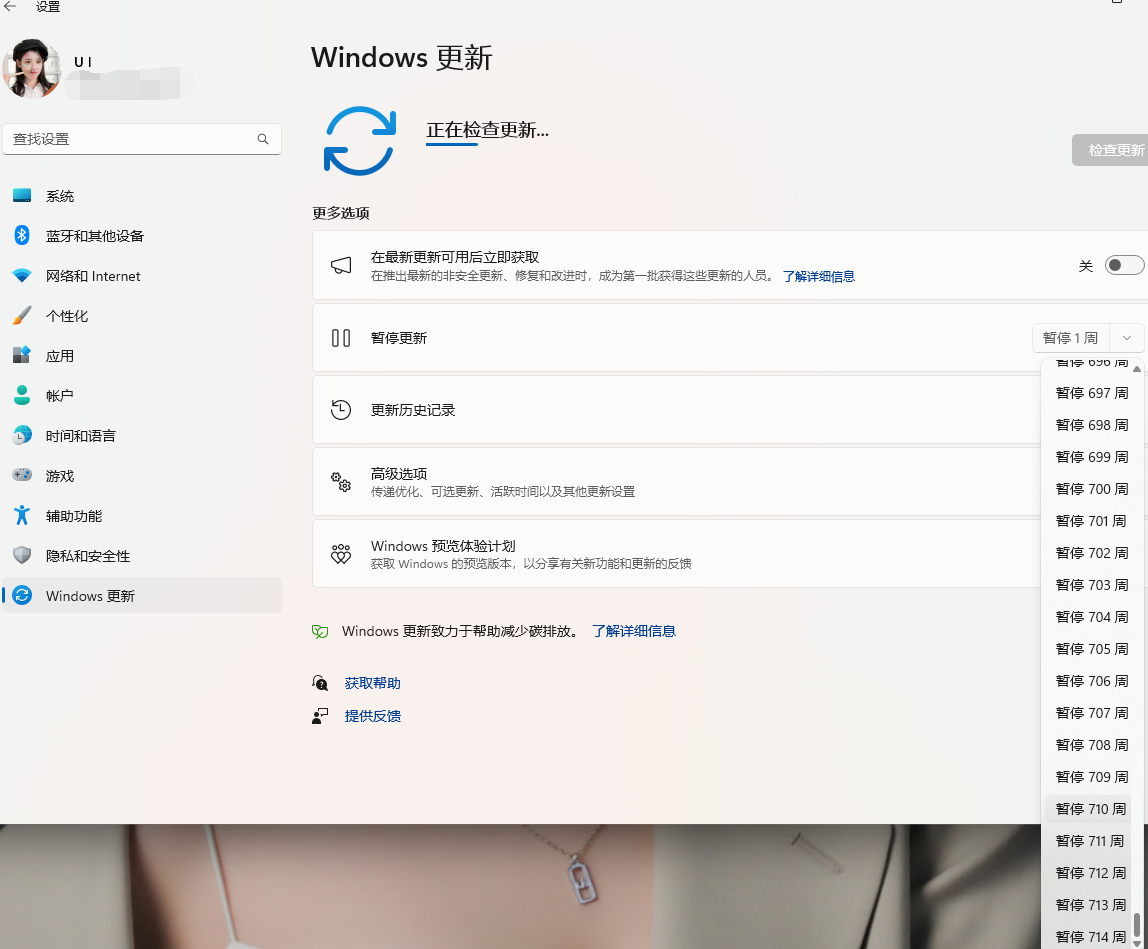
Task: Select Windows 更新 in the sidebar
Action: click(142, 595)
